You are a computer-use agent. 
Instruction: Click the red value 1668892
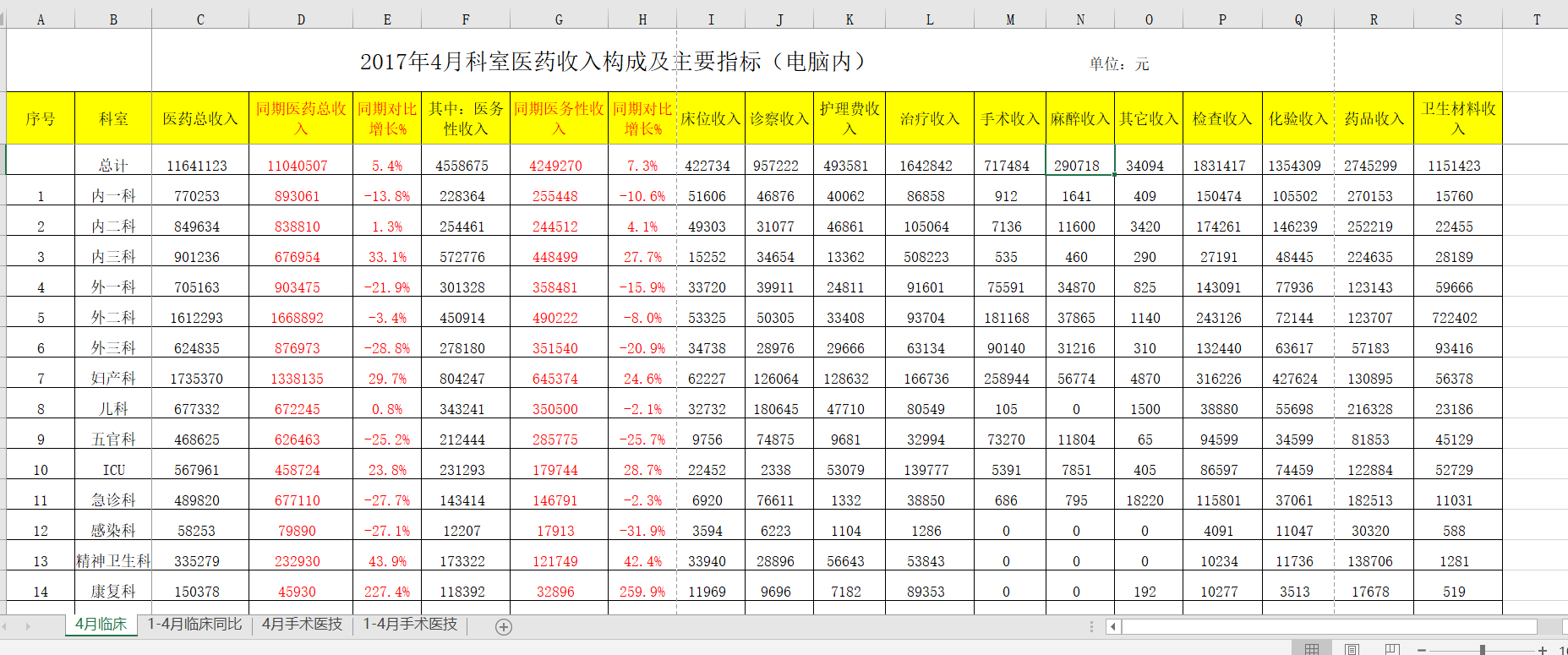301,312
